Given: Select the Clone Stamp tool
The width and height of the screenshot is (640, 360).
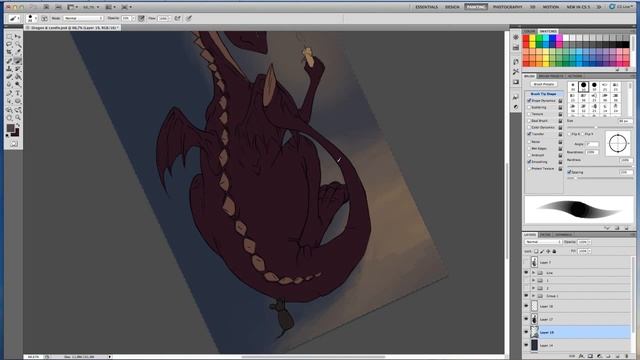Looking at the screenshot, I should [9, 69].
